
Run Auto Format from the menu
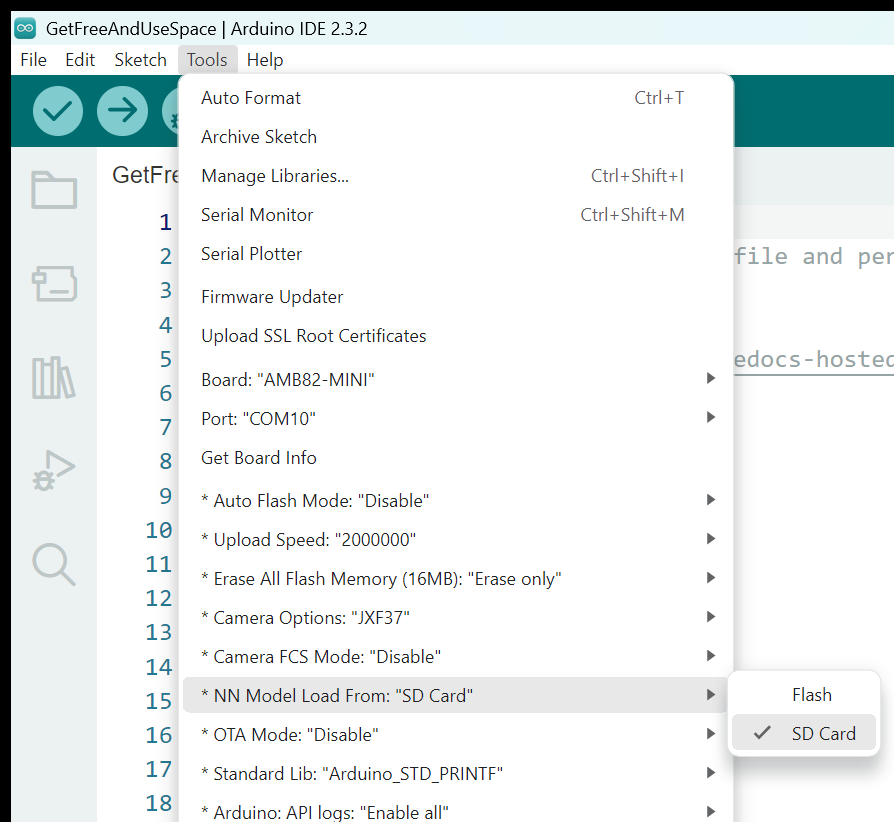tap(251, 98)
